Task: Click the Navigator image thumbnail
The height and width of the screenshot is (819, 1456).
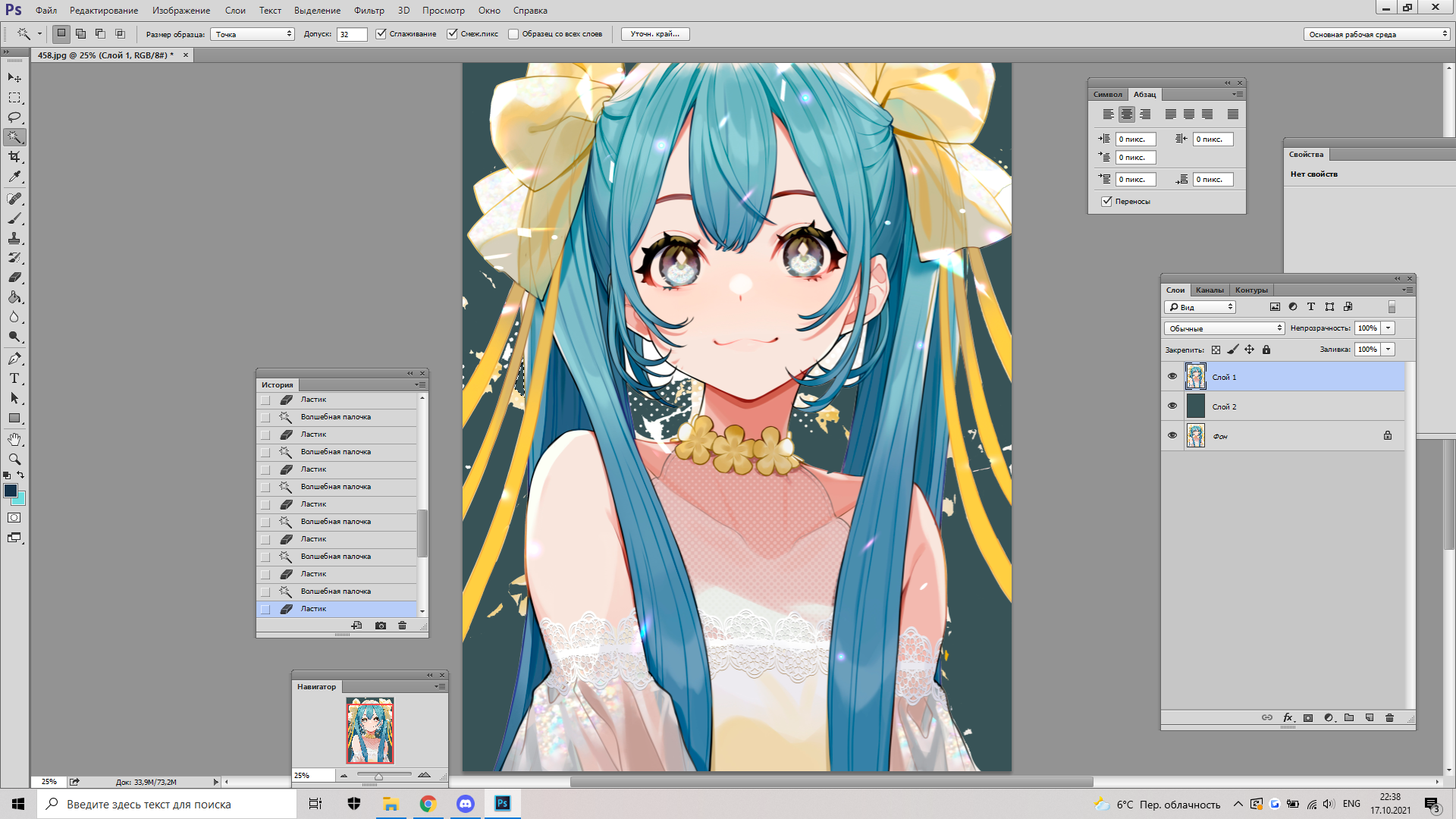Action: [x=370, y=730]
